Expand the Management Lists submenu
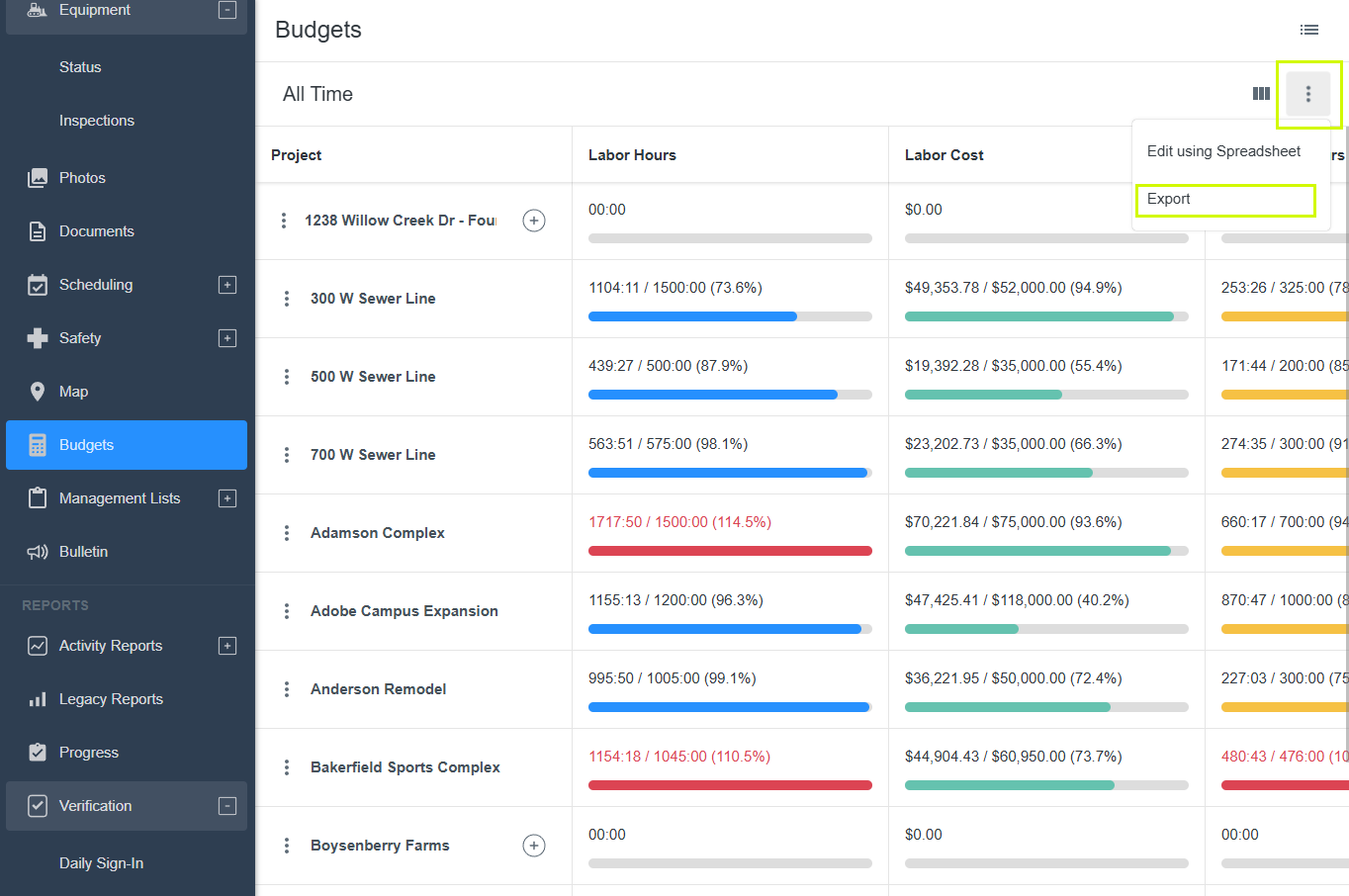Viewport: 1349px width, 896px height. 227,498
